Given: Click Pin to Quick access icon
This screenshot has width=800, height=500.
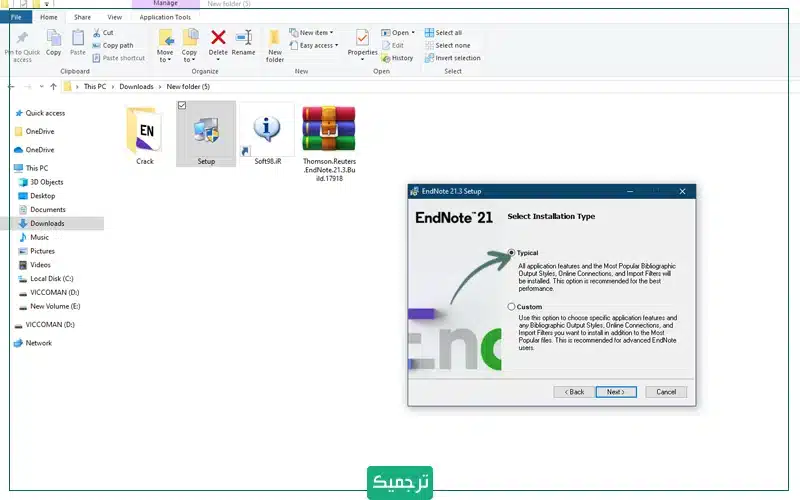Looking at the screenshot, I should pyautogui.click(x=22, y=38).
